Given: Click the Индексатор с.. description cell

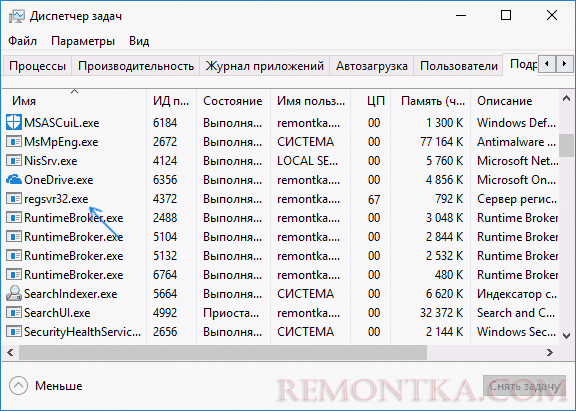Looking at the screenshot, I should pyautogui.click(x=517, y=294).
